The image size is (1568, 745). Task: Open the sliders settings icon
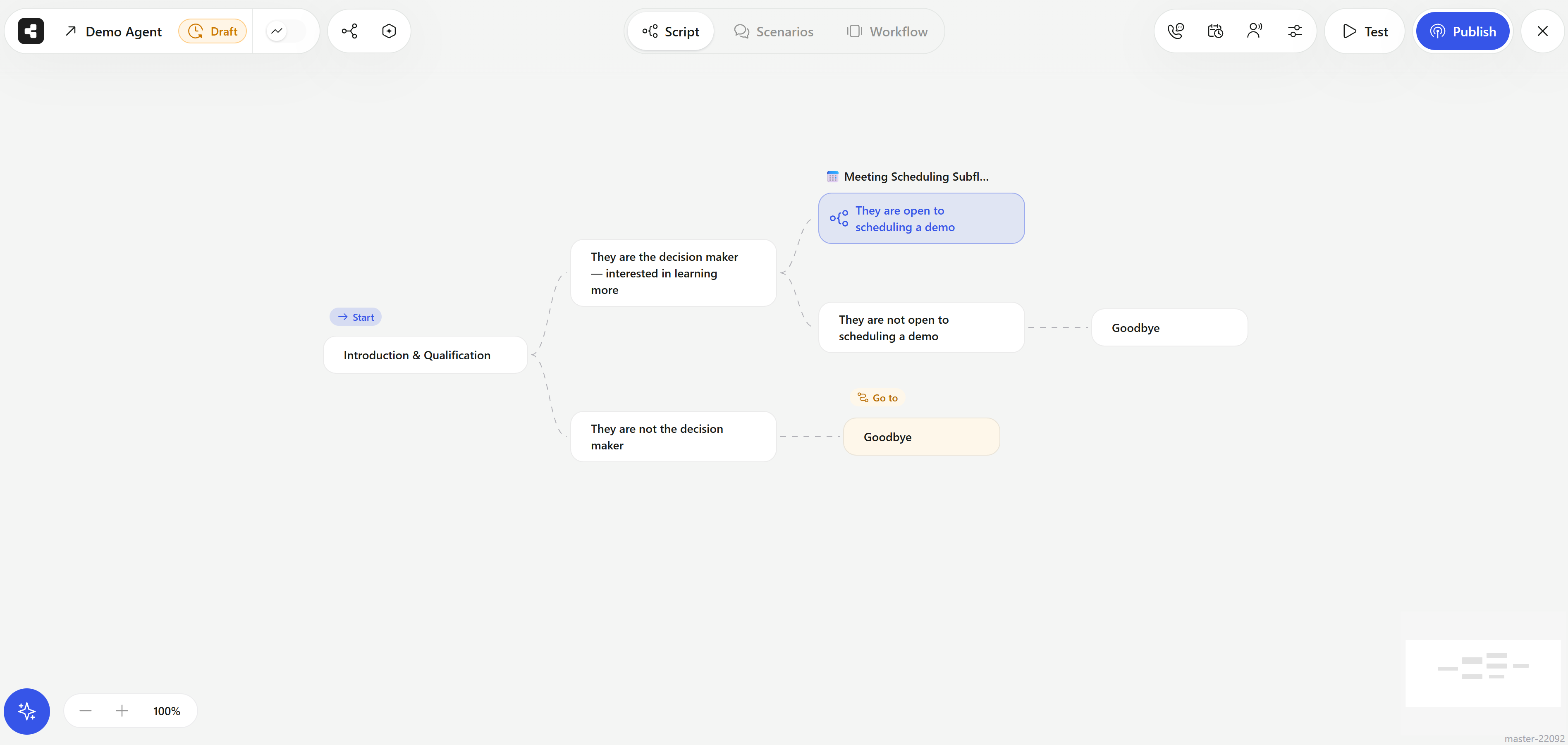[1295, 31]
